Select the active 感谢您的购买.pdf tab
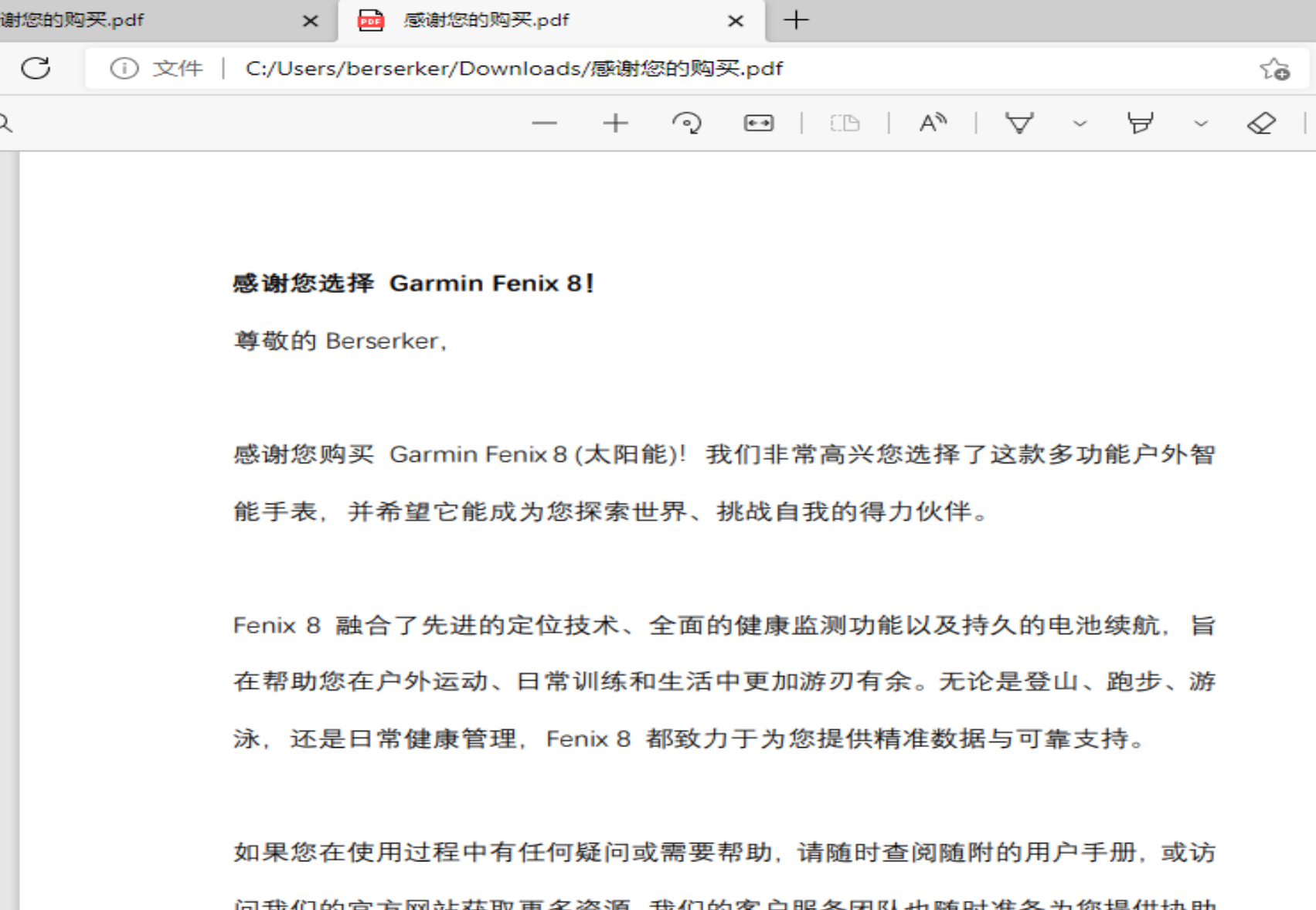 click(552, 21)
